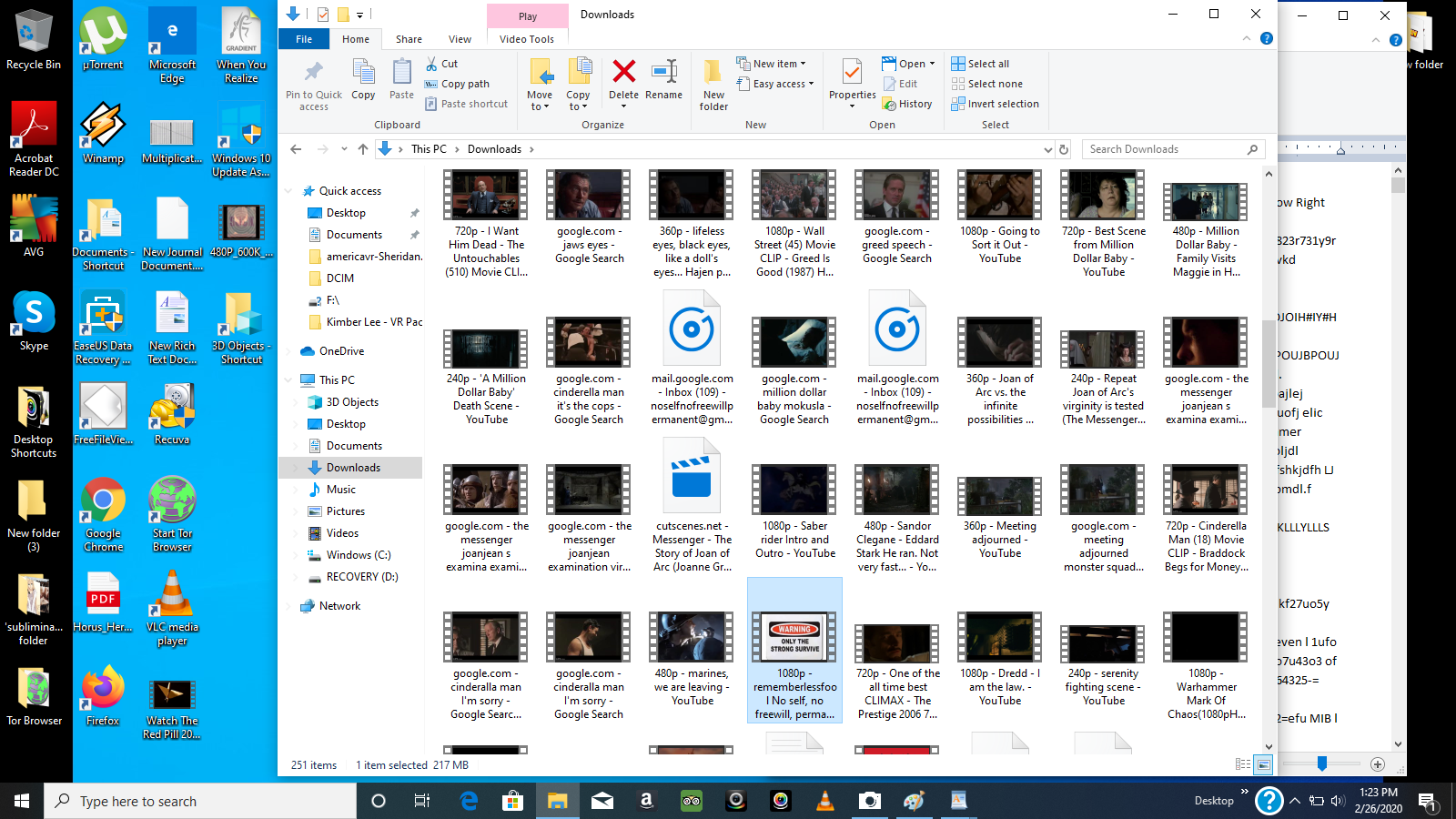Click the Paste ribbon icon
The height and width of the screenshot is (819, 1456).
(401, 73)
